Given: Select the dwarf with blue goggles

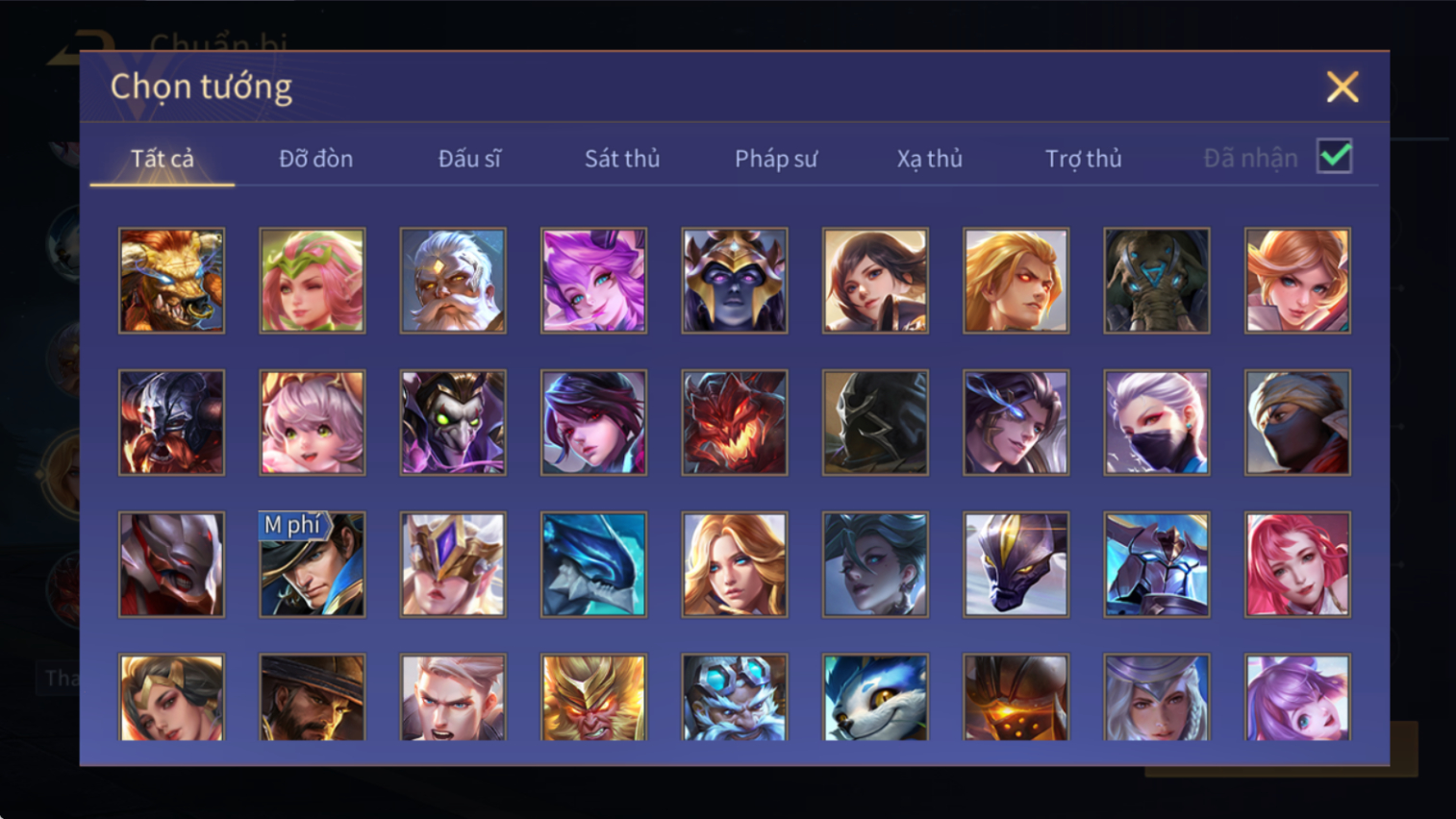Looking at the screenshot, I should pos(735,698).
